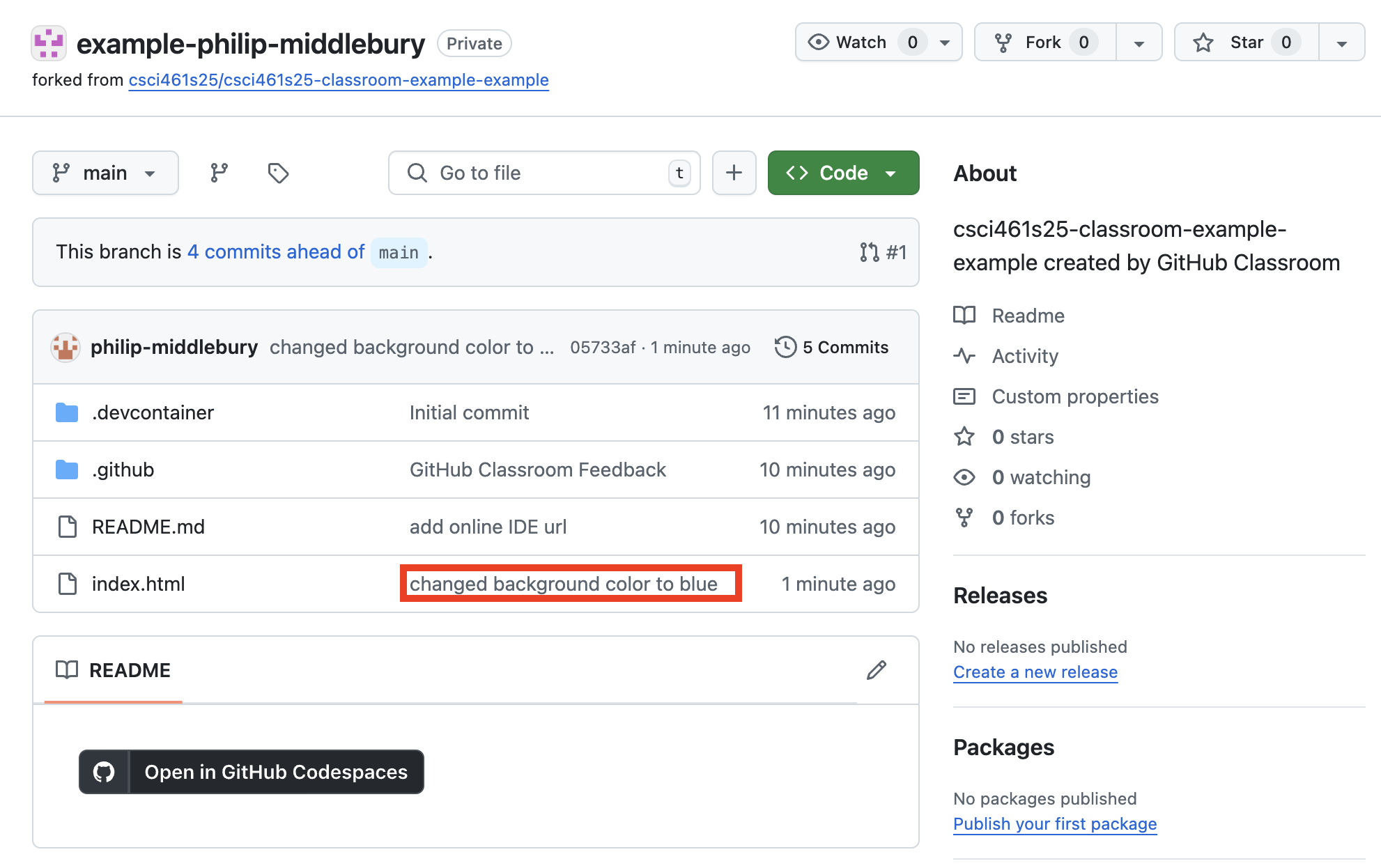
Task: Open the README.md file
Action: pyautogui.click(x=148, y=527)
